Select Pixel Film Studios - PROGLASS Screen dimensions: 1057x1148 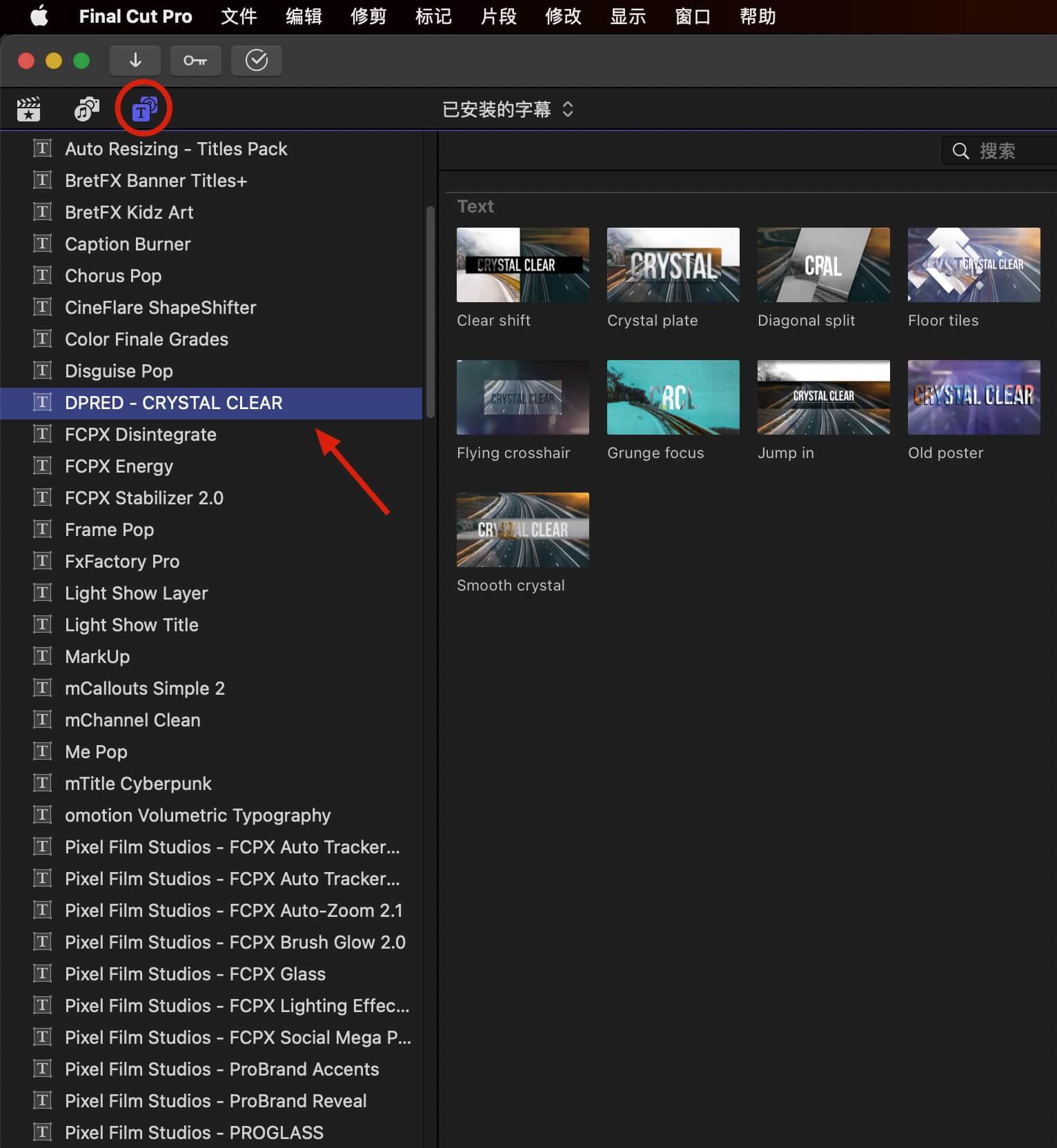(x=211, y=1133)
